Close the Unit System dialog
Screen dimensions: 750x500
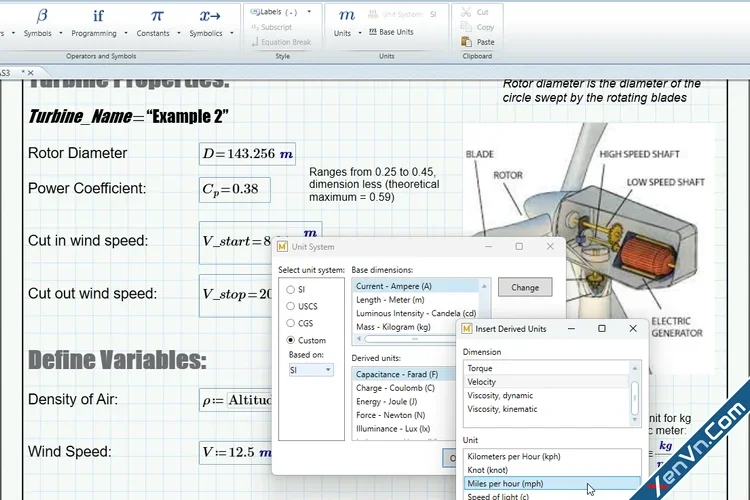(x=550, y=246)
